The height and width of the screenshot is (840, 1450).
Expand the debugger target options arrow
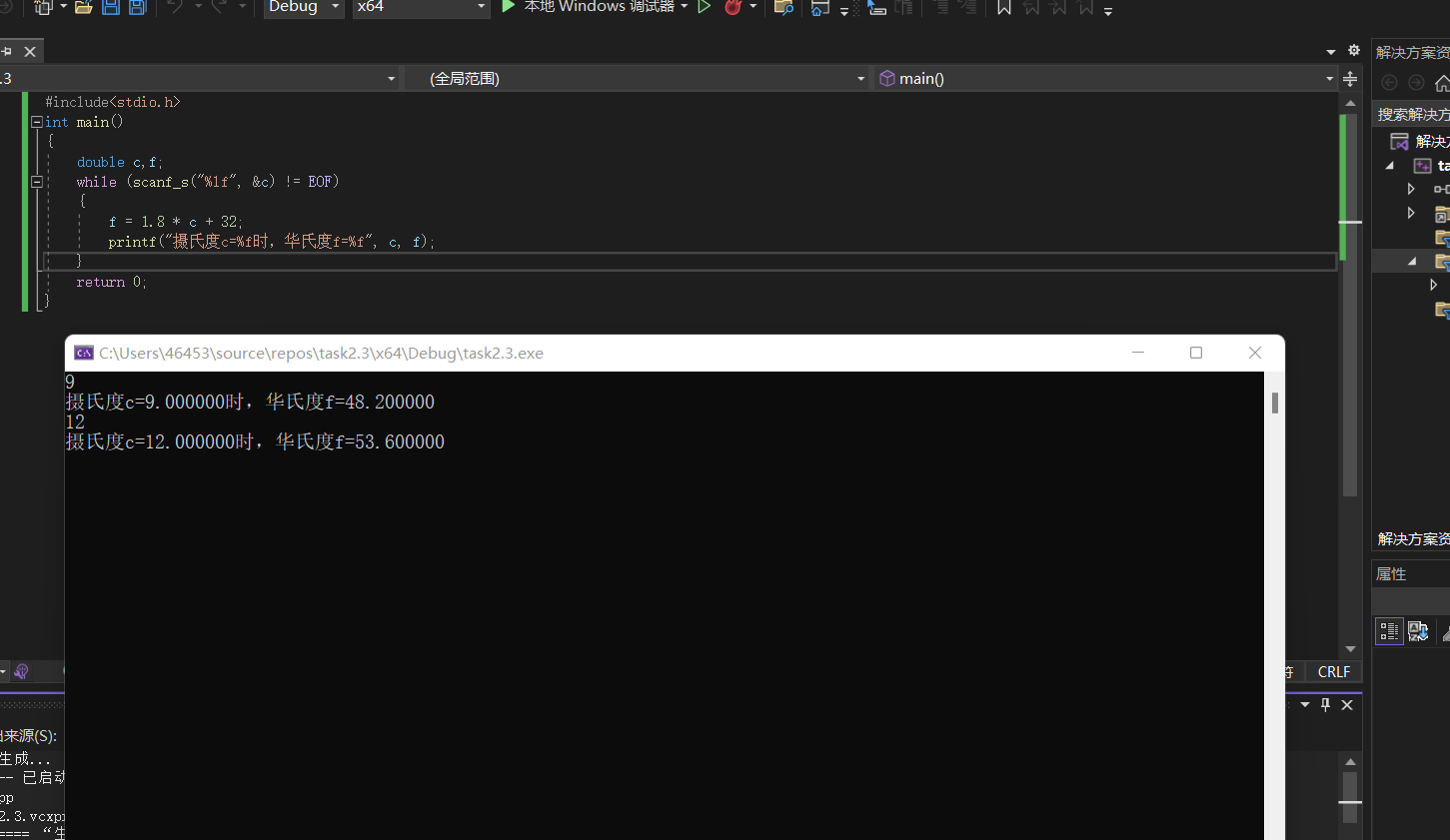[685, 6]
